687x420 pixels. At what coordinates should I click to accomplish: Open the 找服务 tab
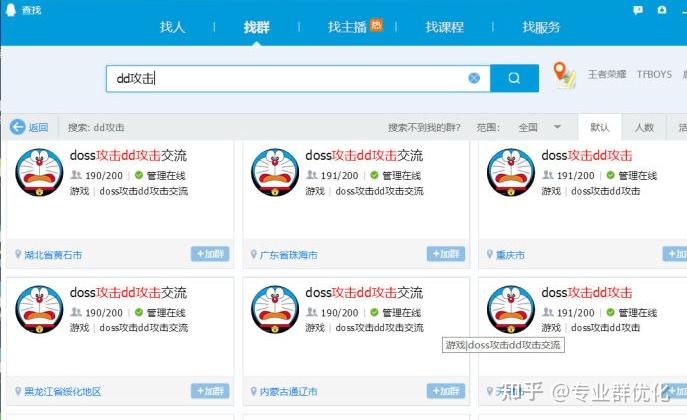pyautogui.click(x=541, y=27)
